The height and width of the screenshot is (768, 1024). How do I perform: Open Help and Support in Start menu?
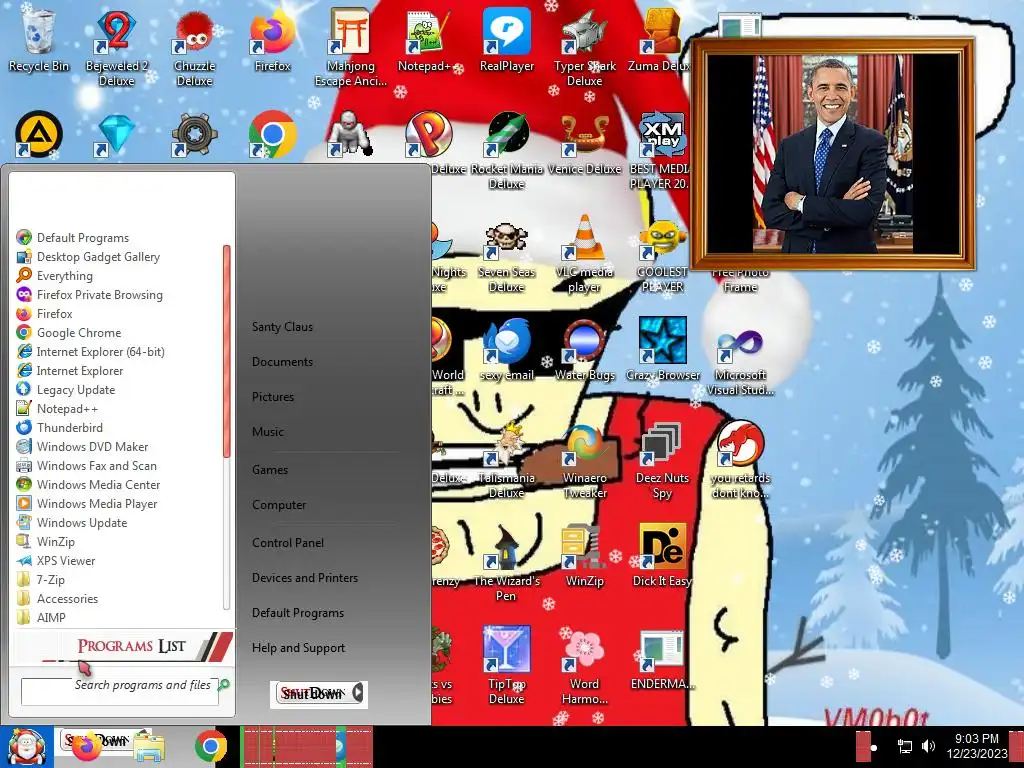[298, 648]
